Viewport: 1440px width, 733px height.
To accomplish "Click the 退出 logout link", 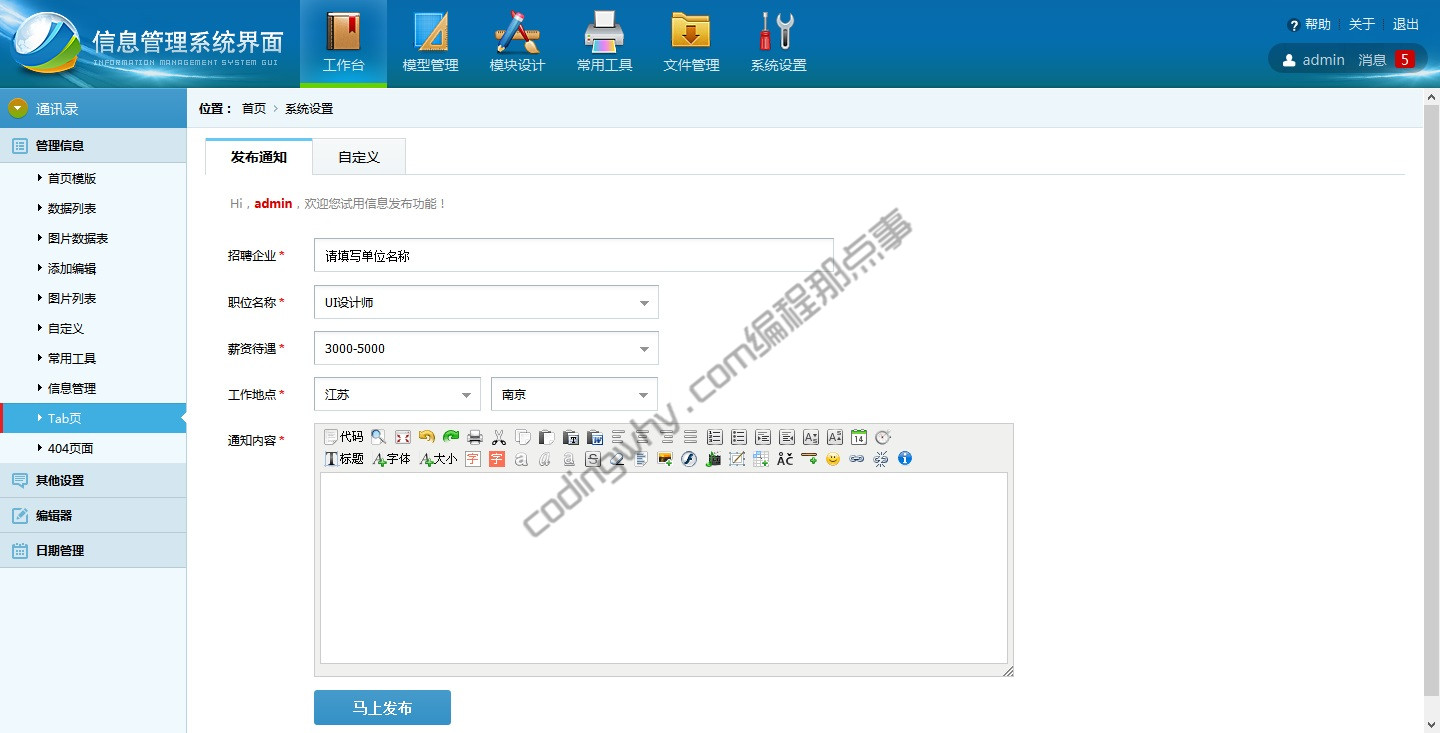I will (x=1406, y=24).
